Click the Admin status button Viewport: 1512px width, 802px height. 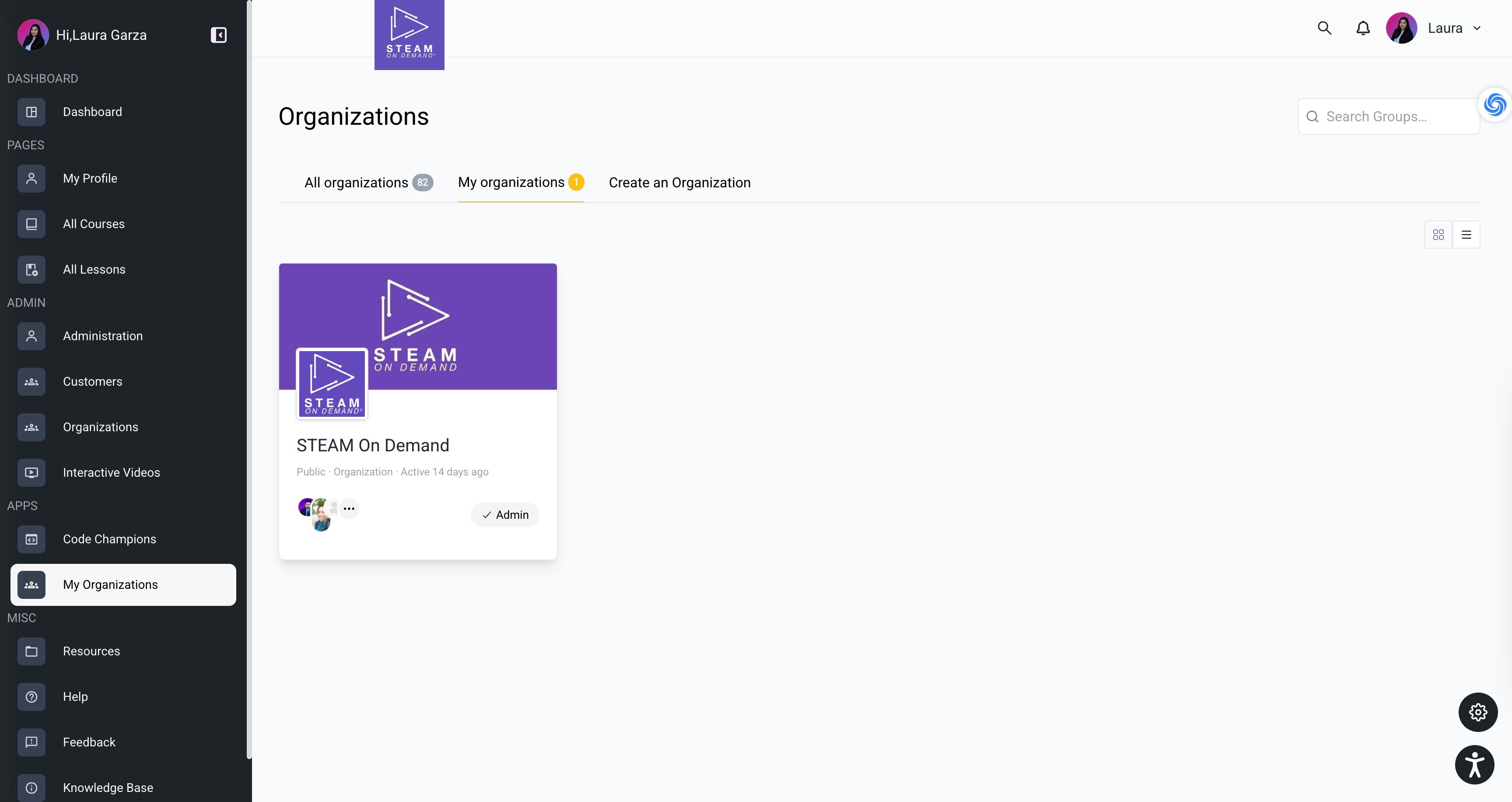pyautogui.click(x=505, y=515)
